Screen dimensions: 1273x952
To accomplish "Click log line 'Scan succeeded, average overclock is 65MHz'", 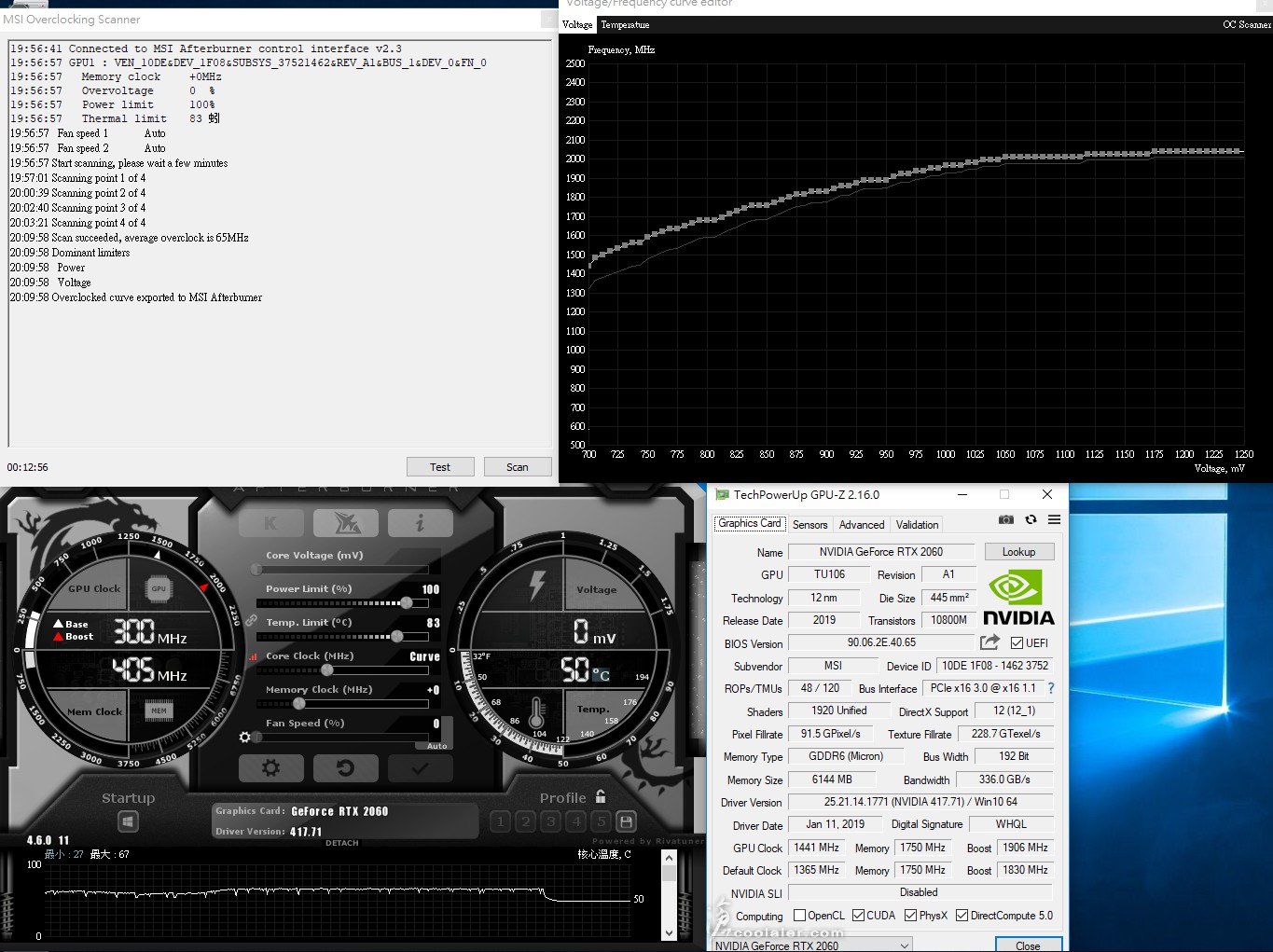I will coord(129,238).
